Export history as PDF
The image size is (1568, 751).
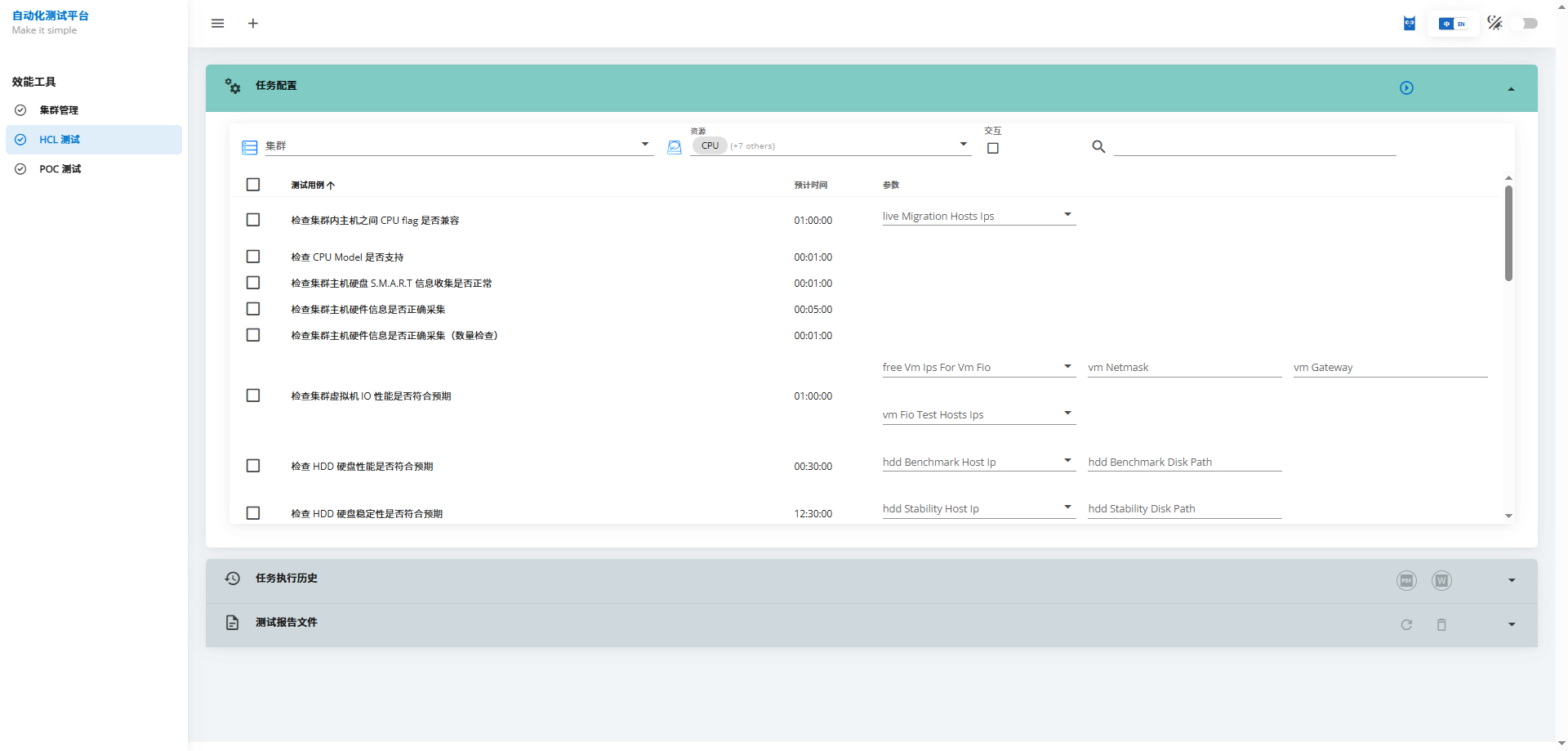point(1406,581)
